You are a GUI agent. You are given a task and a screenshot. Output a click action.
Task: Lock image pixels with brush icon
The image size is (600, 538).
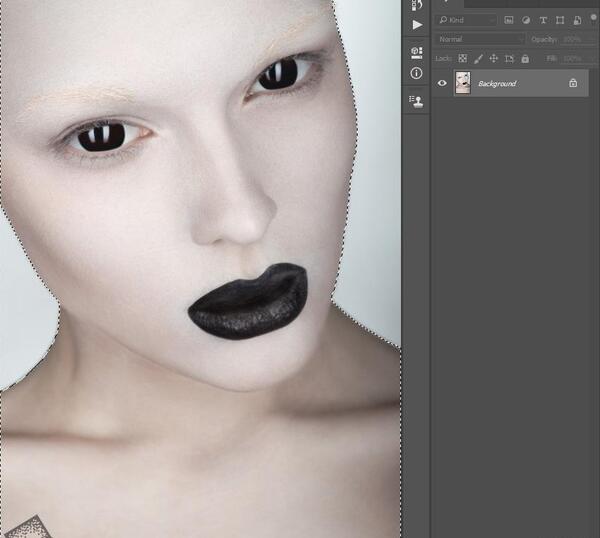478,59
